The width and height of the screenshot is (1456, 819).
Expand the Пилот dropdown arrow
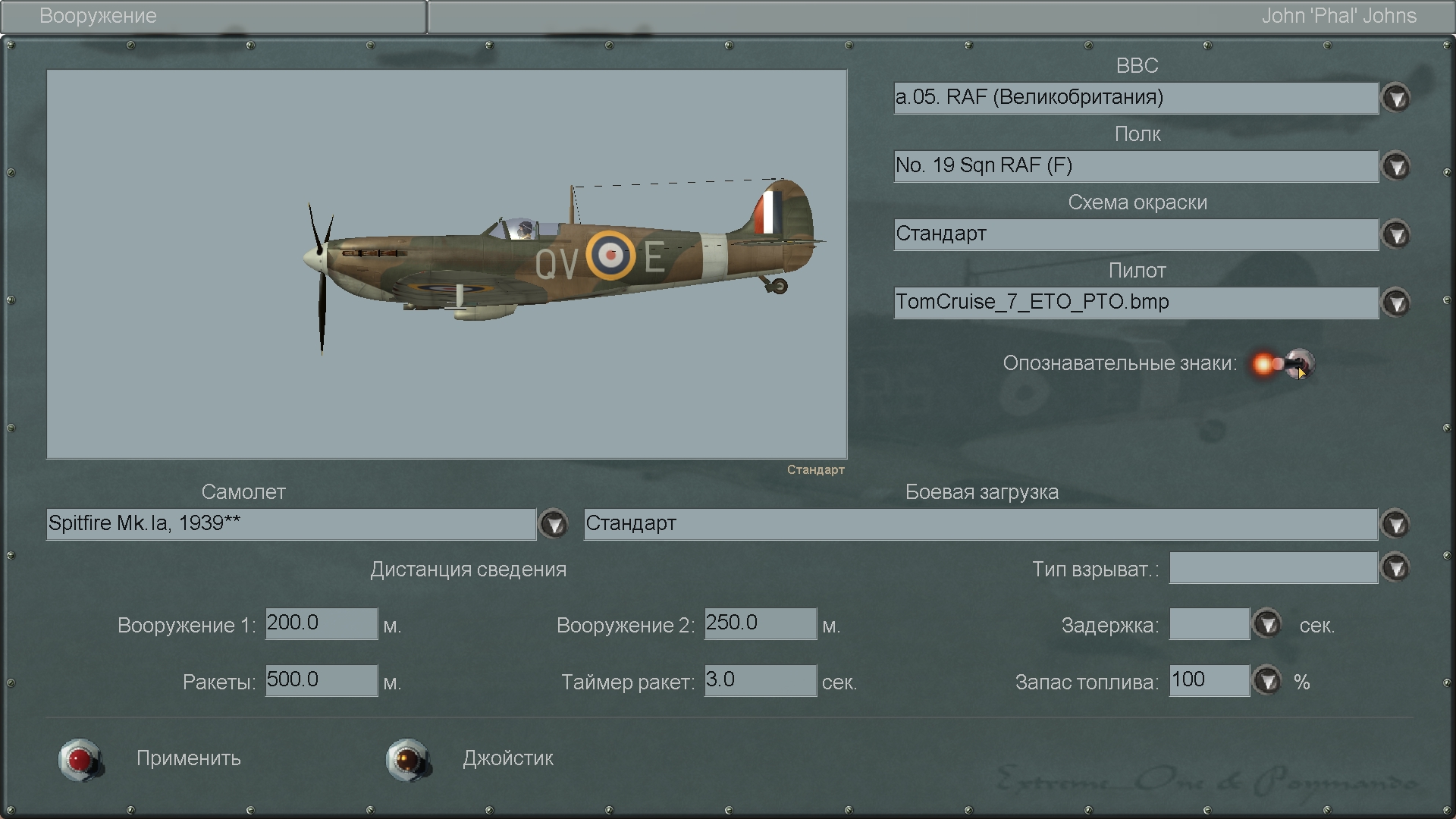point(1395,303)
